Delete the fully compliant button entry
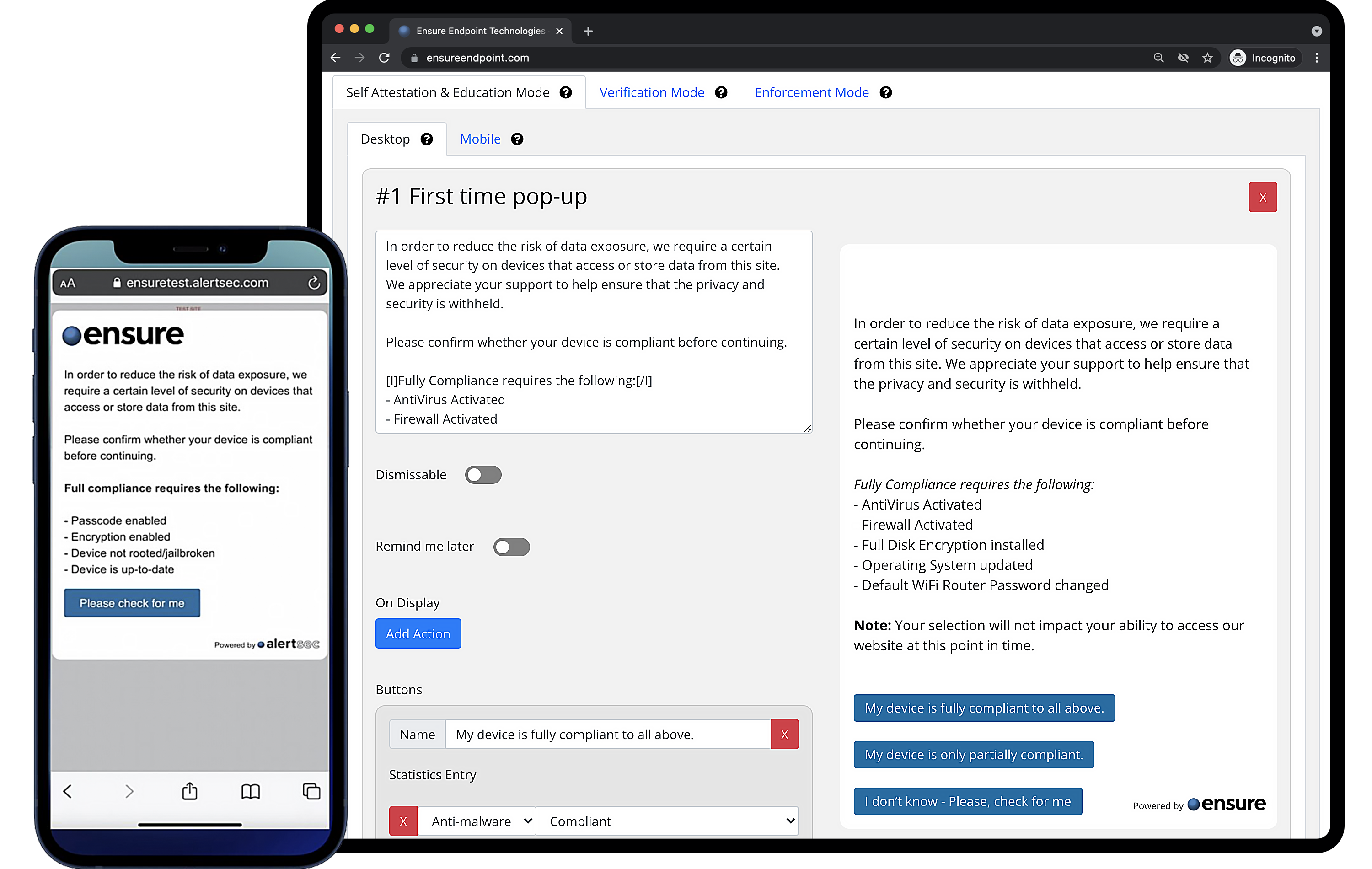The width and height of the screenshot is (1372, 869). (785, 734)
